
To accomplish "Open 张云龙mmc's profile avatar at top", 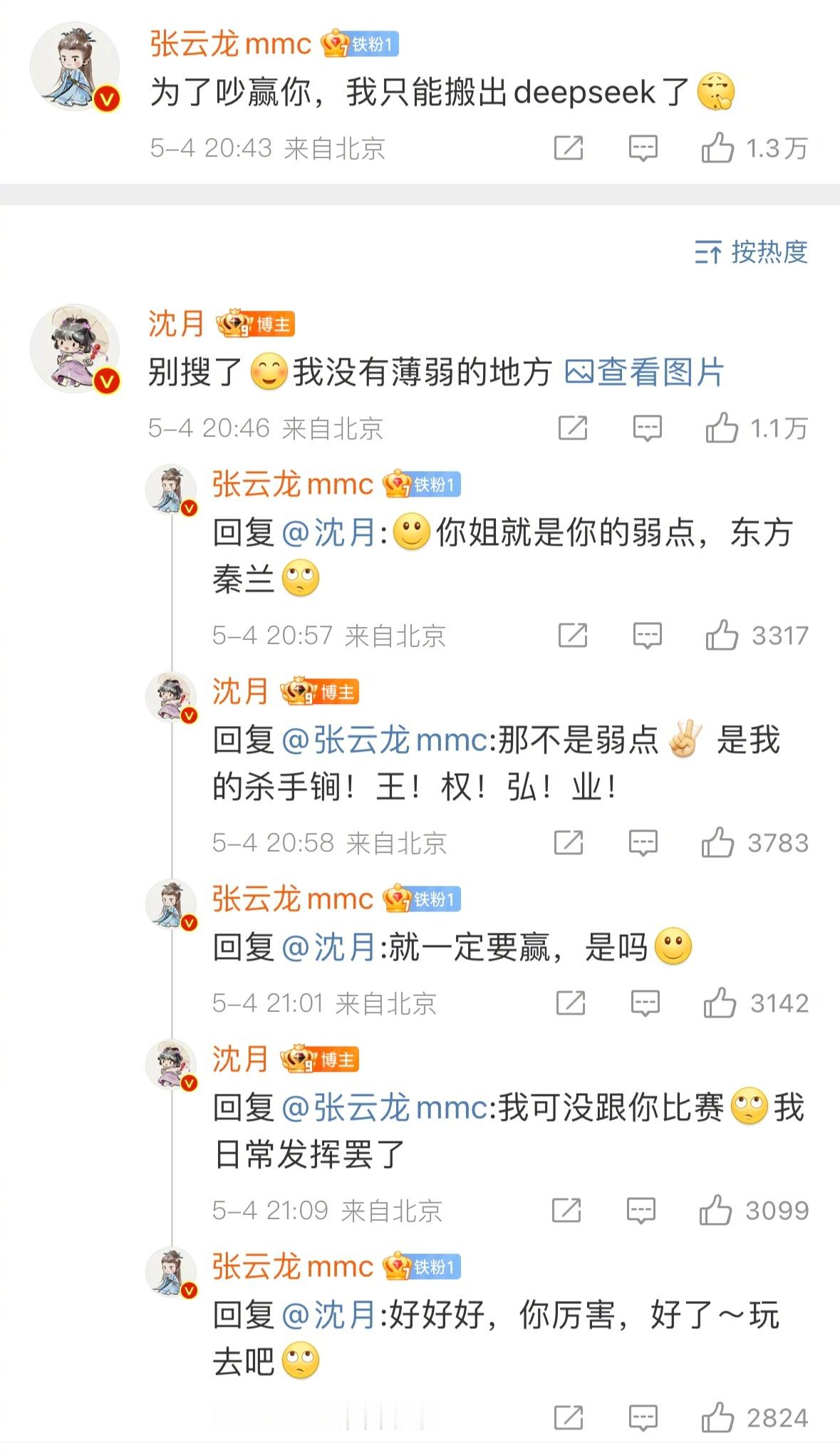I will [x=75, y=66].
